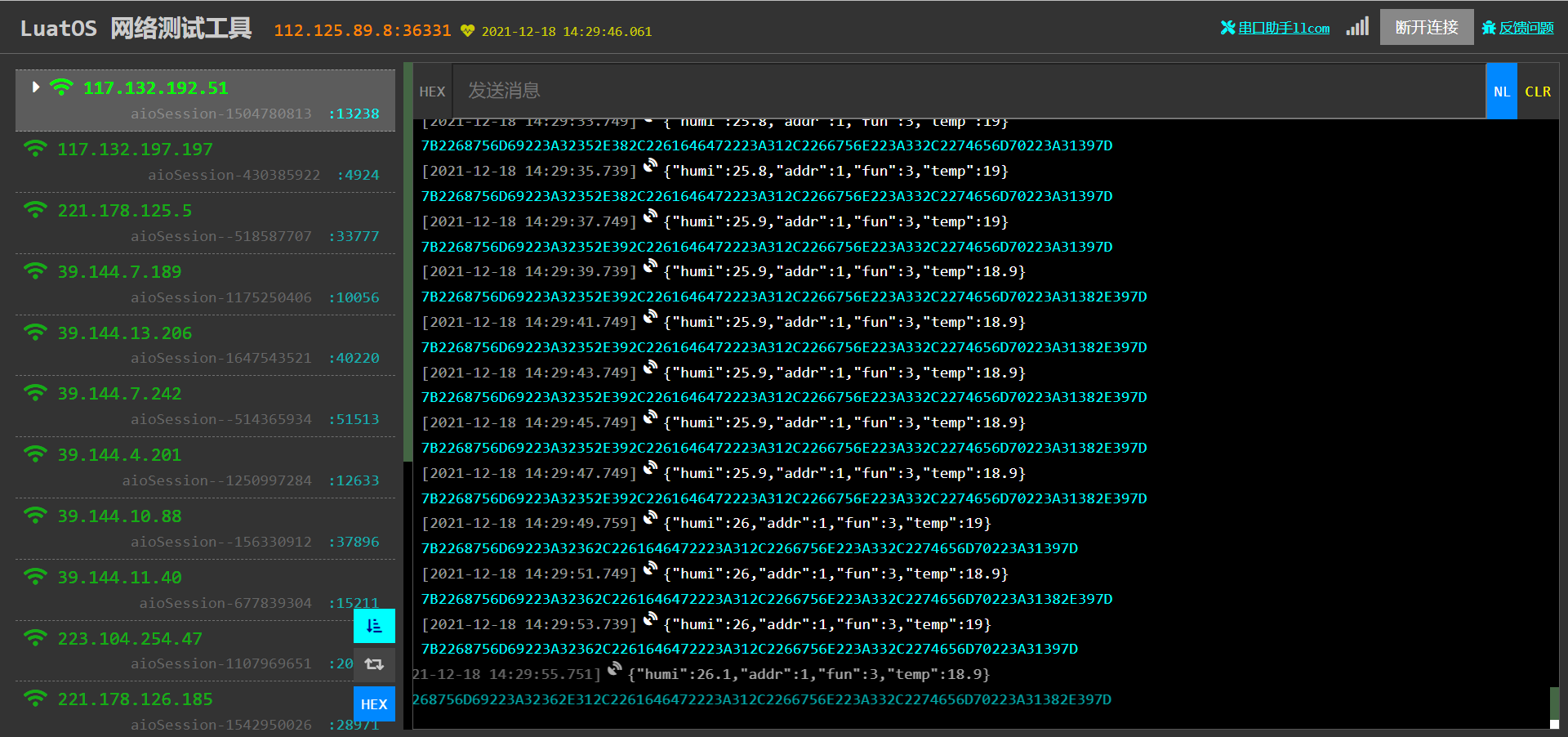The image size is (1568, 737).
Task: Click wifi icon of 39.144.10.88
Action: (35, 516)
